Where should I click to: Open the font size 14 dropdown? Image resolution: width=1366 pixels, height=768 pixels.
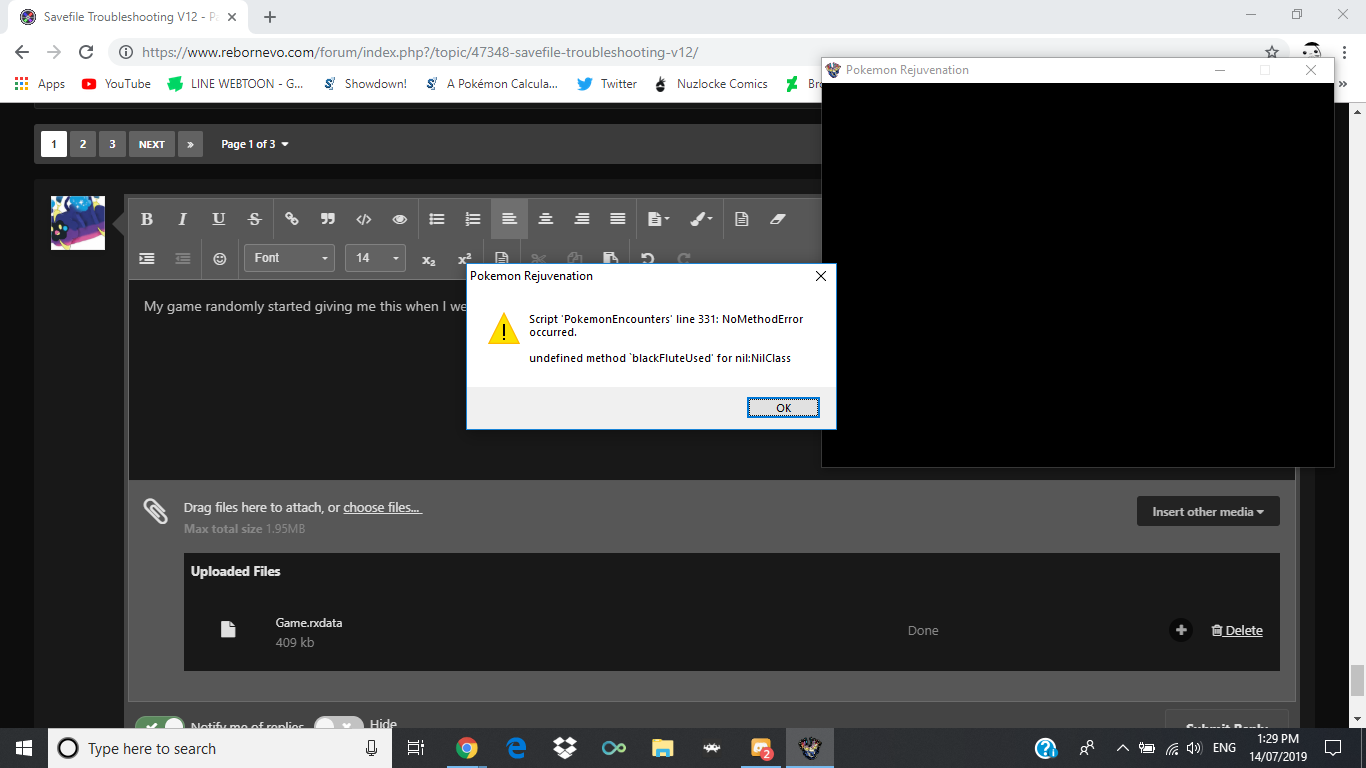(x=375, y=258)
